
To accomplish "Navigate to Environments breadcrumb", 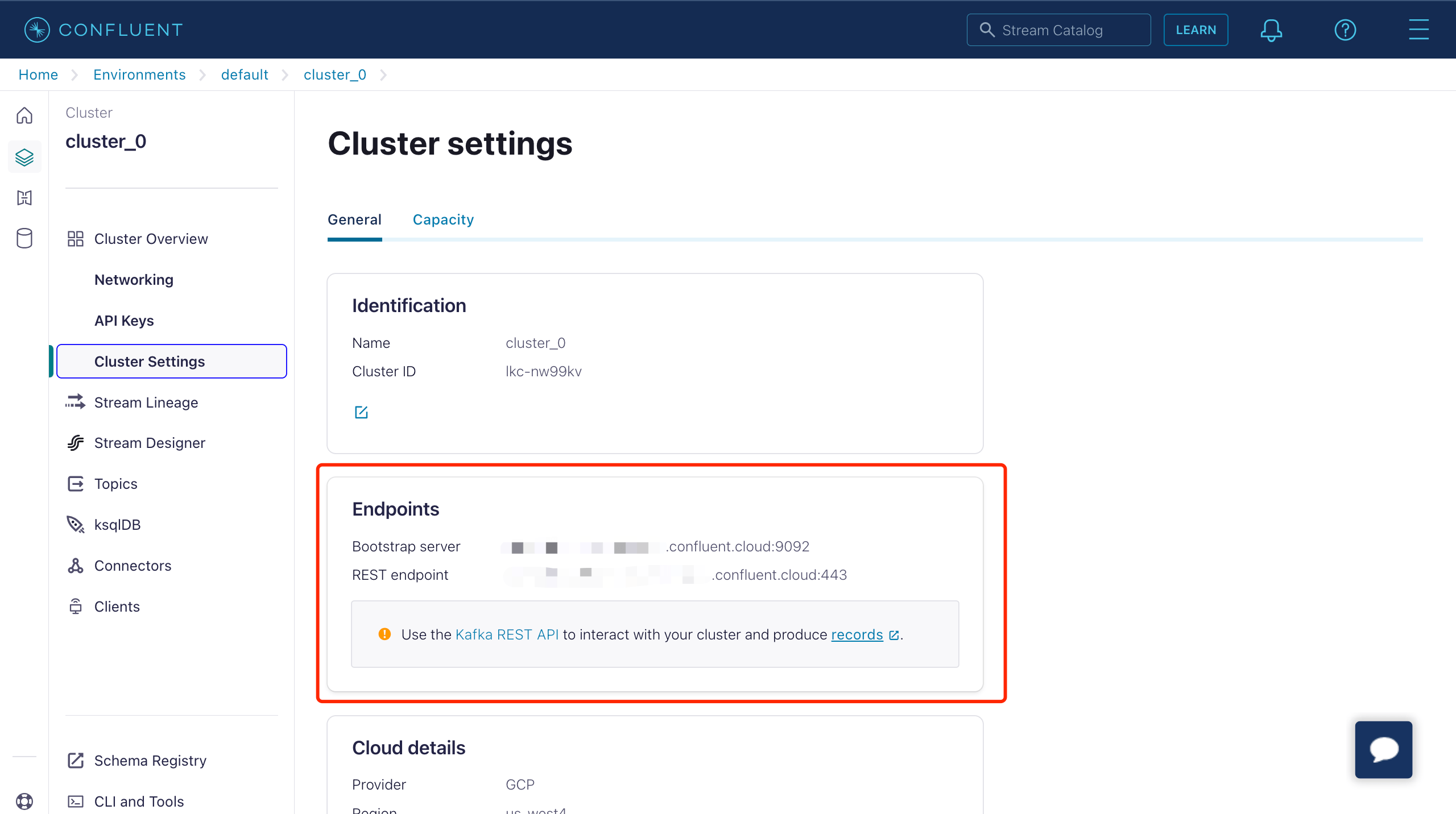I will tap(139, 75).
